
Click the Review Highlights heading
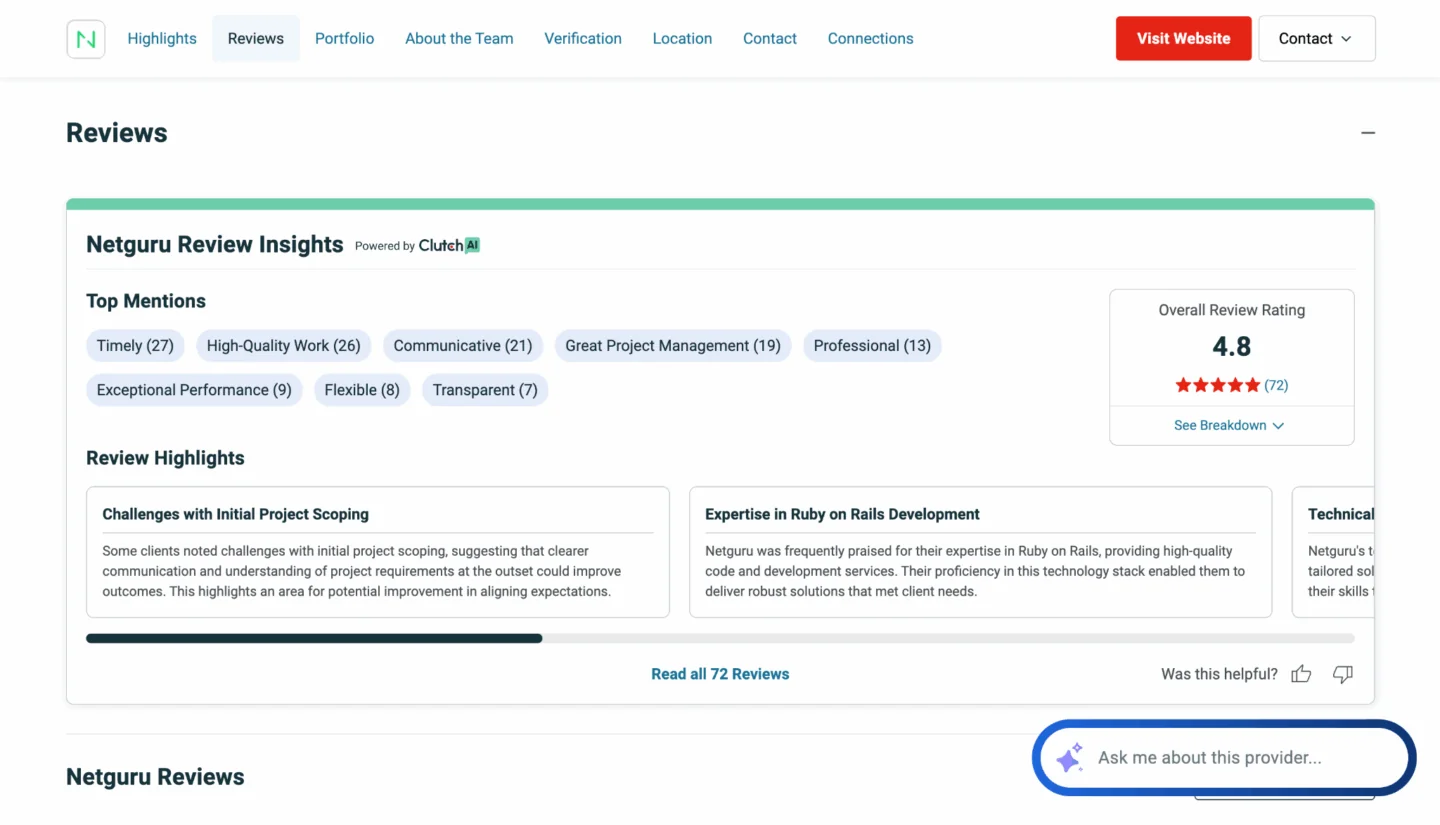tap(165, 458)
